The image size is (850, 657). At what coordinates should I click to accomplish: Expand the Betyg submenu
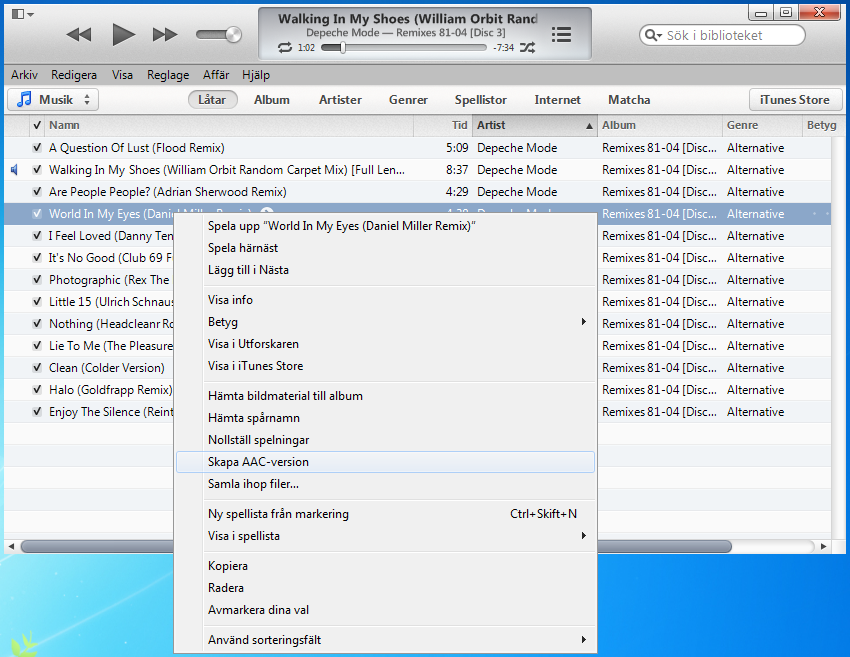[385, 322]
